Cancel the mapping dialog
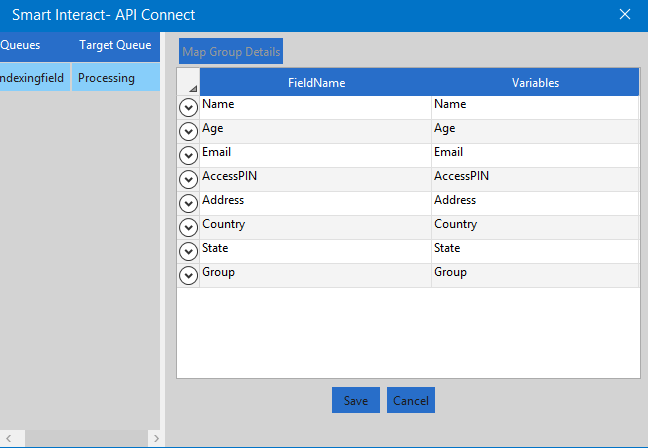 [411, 401]
